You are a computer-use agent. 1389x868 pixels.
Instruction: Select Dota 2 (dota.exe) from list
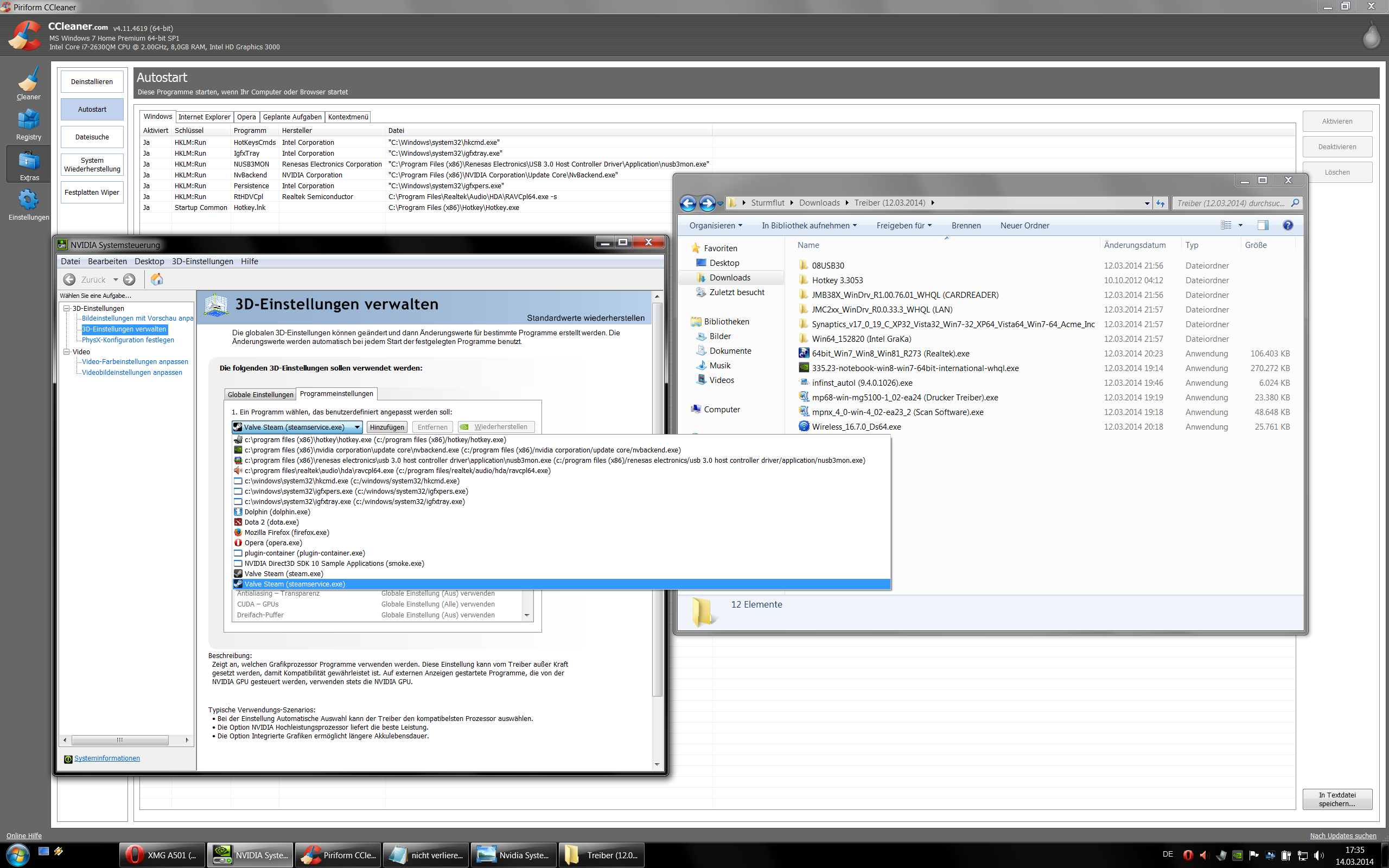pos(271,522)
